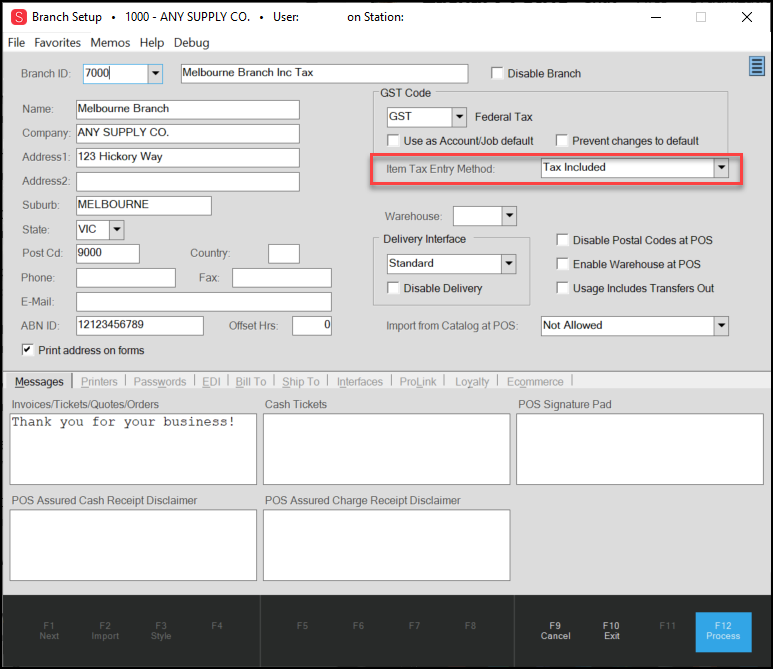Click the F1 Next button
The width and height of the screenshot is (773, 669).
pos(49,631)
